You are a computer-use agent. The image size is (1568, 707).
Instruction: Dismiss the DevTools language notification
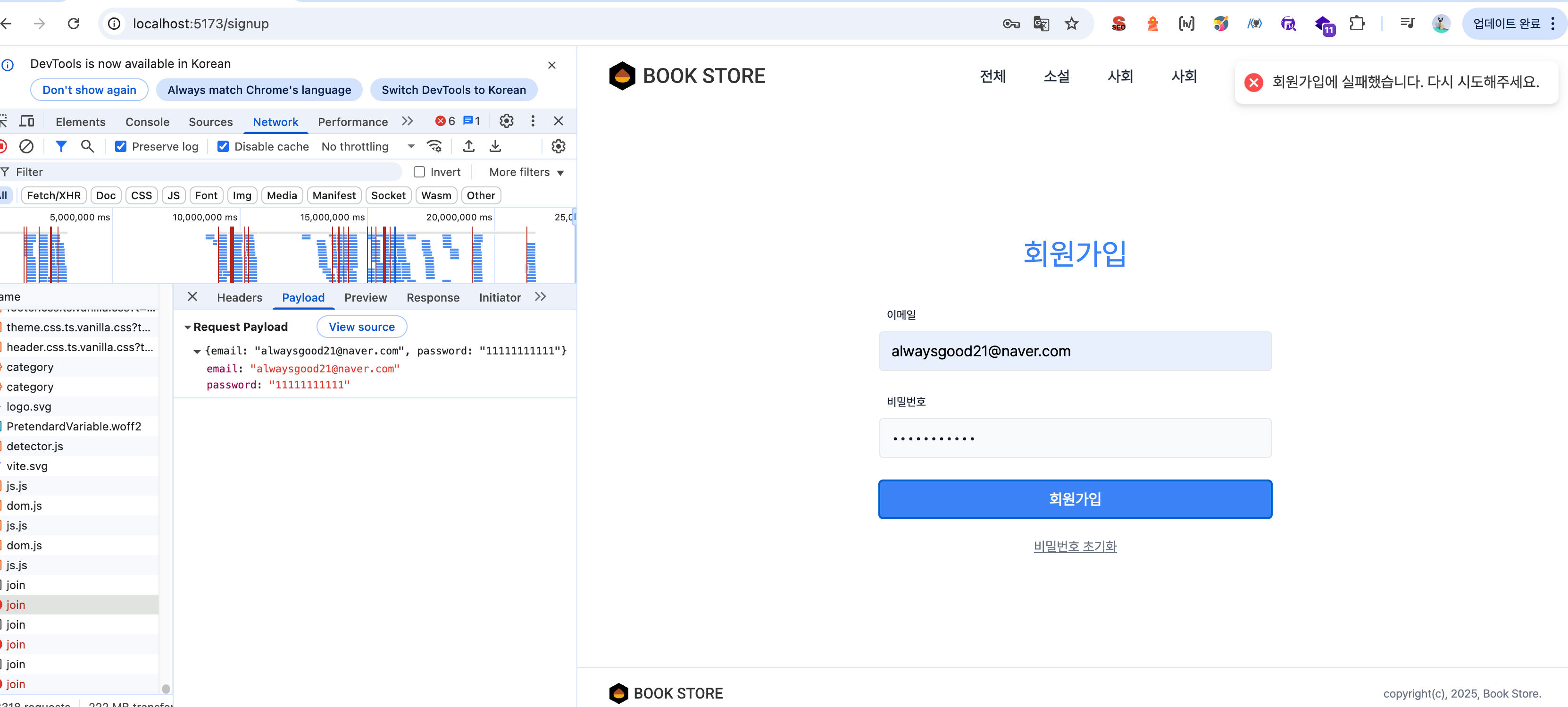pos(551,65)
